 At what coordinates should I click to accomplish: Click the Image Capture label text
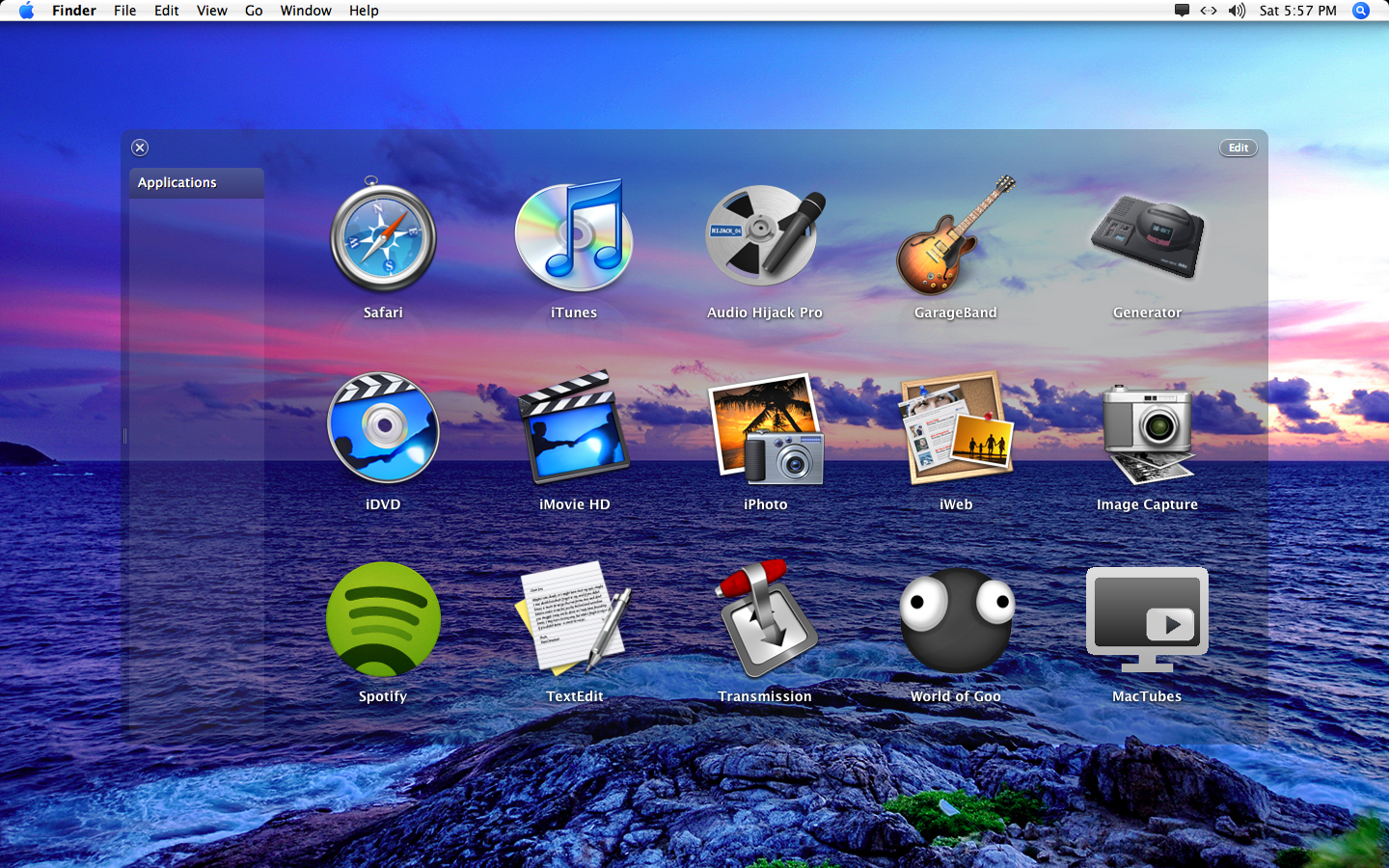coord(1147,504)
